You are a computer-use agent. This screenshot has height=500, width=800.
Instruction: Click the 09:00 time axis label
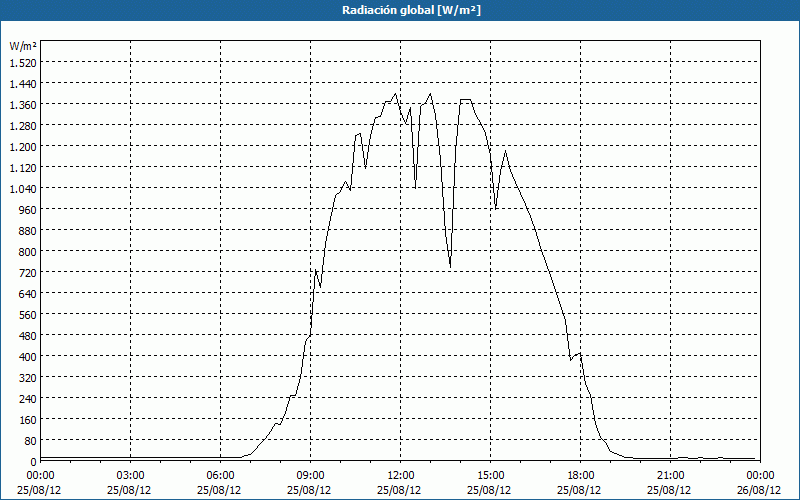coord(310,476)
